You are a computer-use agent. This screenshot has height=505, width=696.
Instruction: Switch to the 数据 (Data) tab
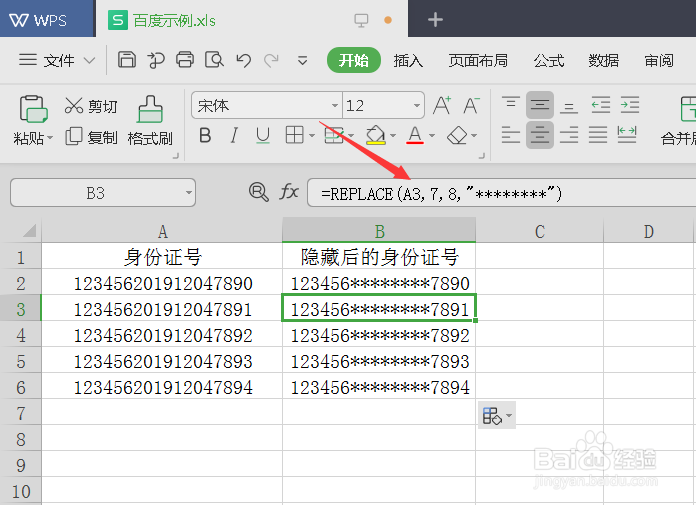point(604,60)
